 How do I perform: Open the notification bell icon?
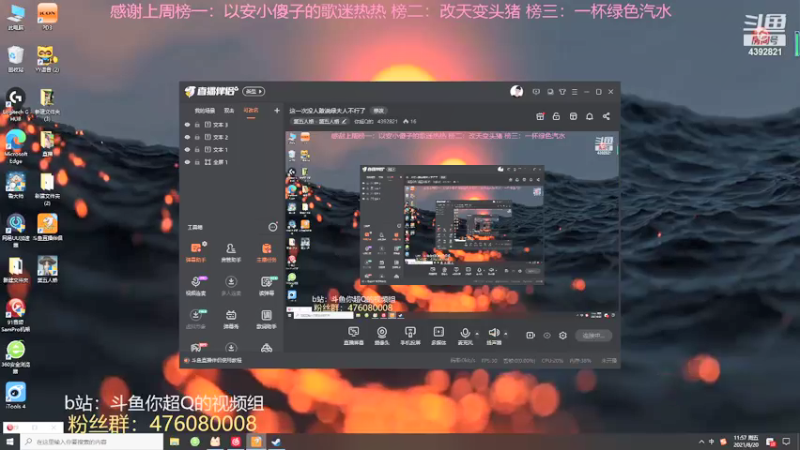pos(589,116)
